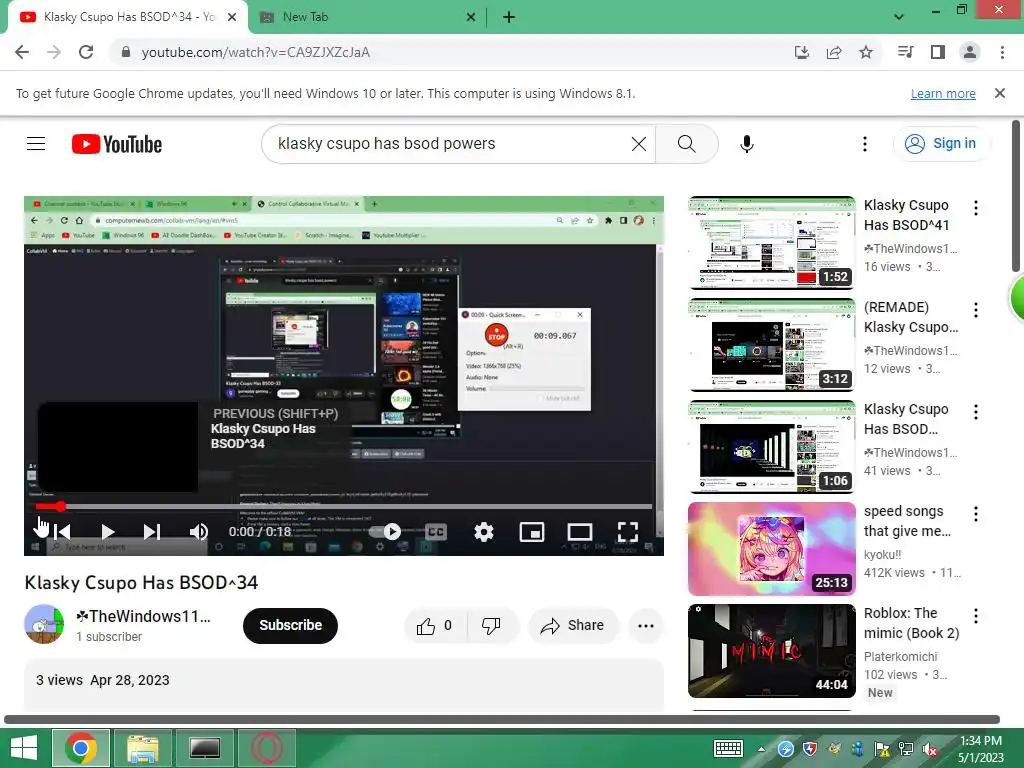Go to the previous video
Image resolution: width=1024 pixels, height=768 pixels.
[x=63, y=532]
